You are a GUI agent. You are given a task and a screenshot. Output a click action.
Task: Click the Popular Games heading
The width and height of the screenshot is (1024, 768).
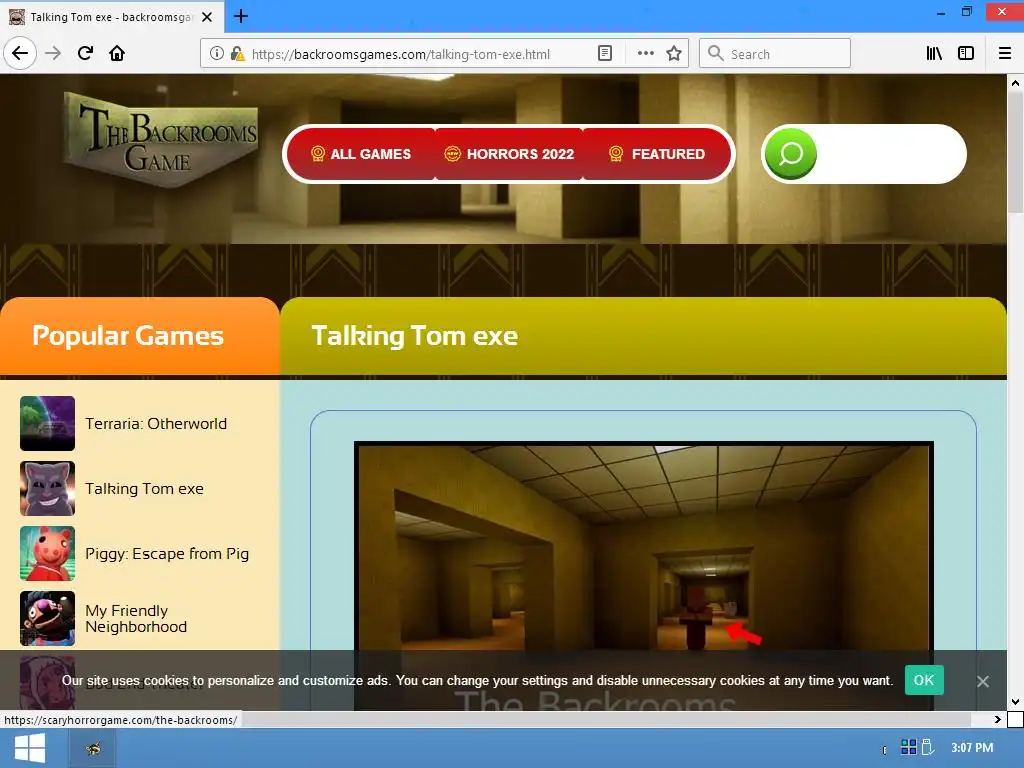coord(128,336)
